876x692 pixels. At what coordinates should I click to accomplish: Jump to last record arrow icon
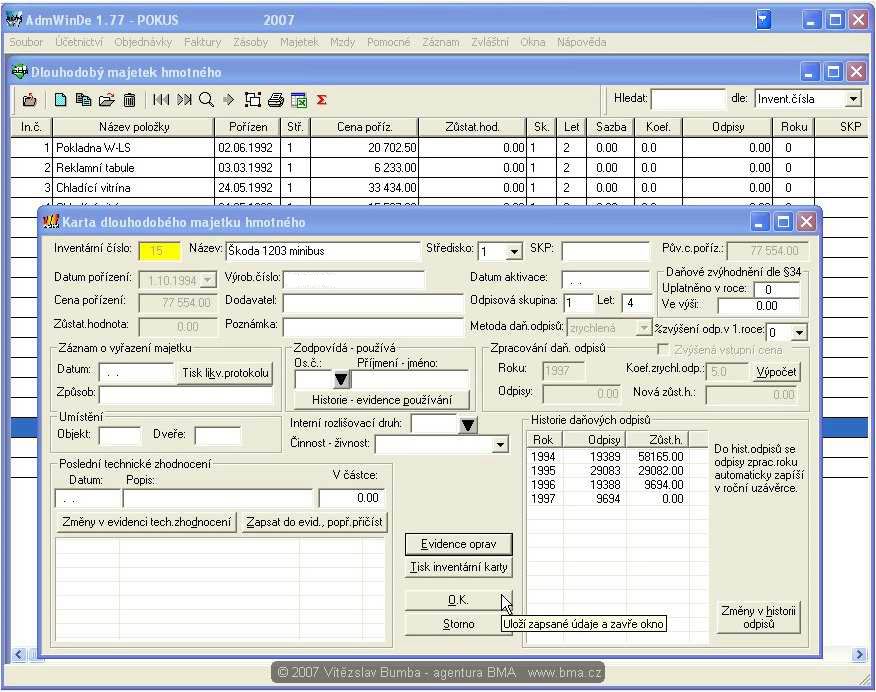[x=184, y=100]
